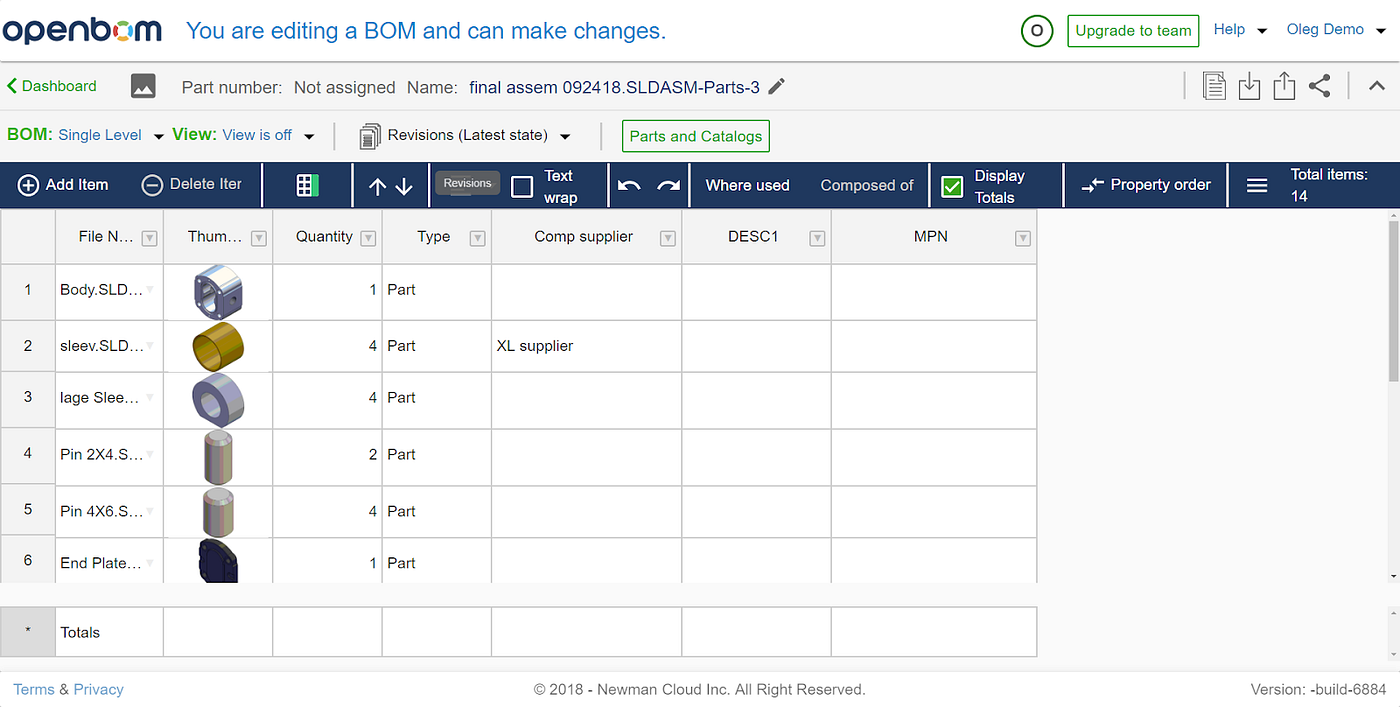Open the document export icon
The image size is (1400, 707).
point(1214,86)
